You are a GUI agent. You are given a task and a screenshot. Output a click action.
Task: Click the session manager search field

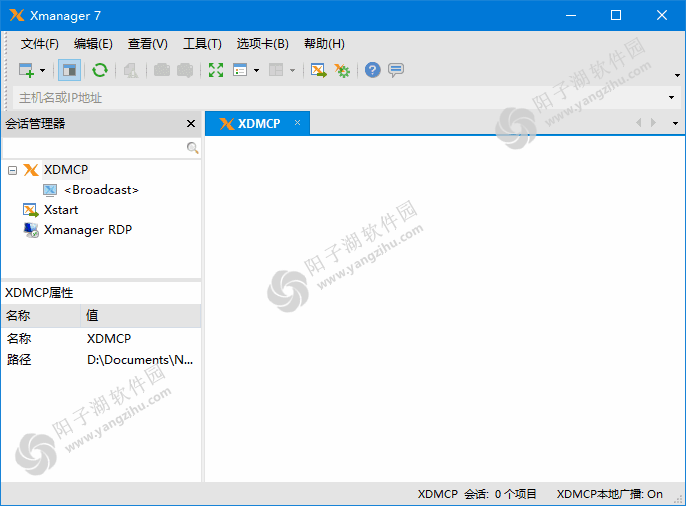point(94,148)
